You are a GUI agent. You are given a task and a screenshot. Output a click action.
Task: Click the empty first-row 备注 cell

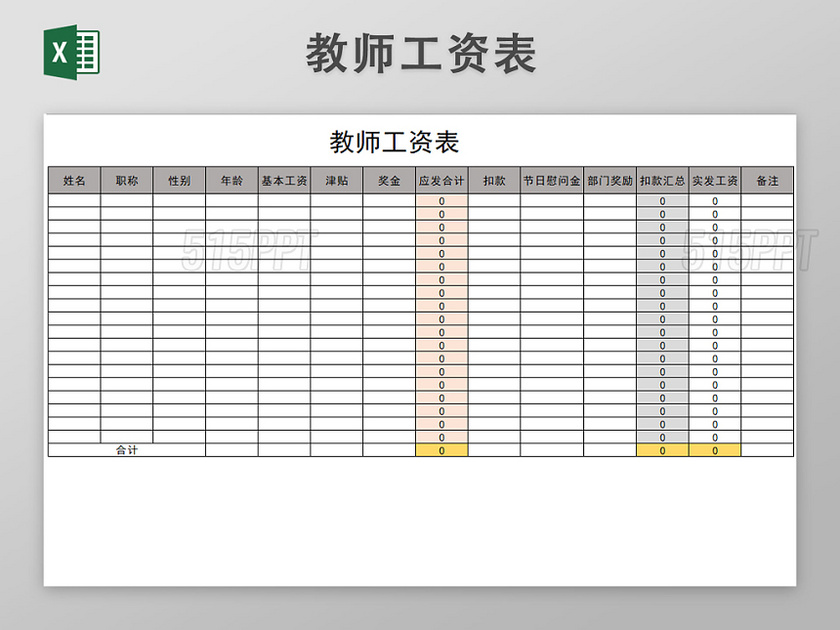coord(768,201)
